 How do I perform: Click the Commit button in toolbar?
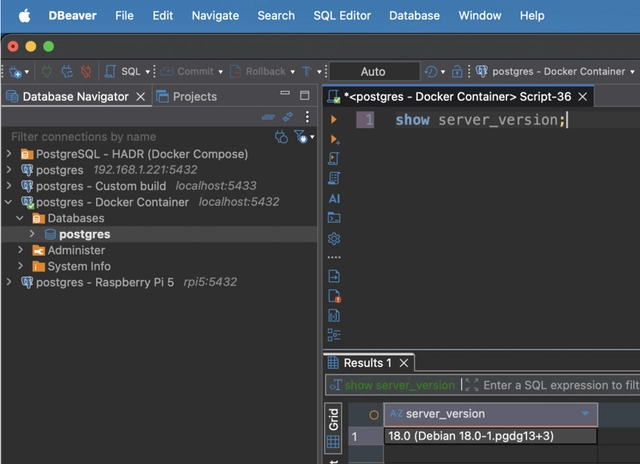click(x=188, y=72)
